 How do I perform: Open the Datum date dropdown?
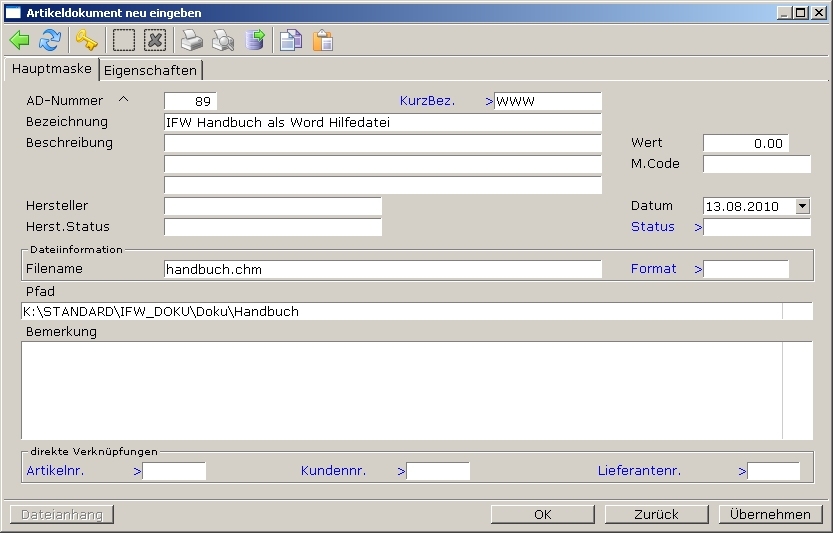[802, 206]
